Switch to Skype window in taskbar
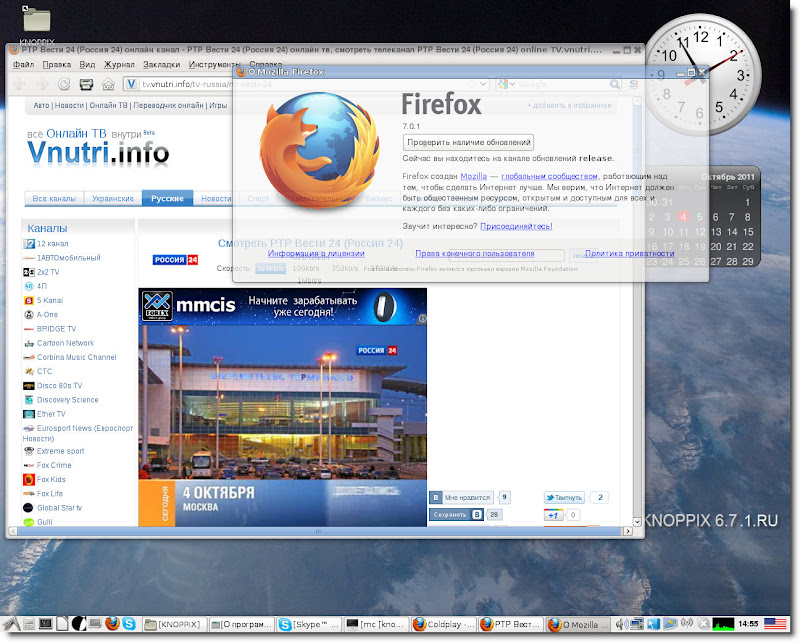 coord(309,624)
